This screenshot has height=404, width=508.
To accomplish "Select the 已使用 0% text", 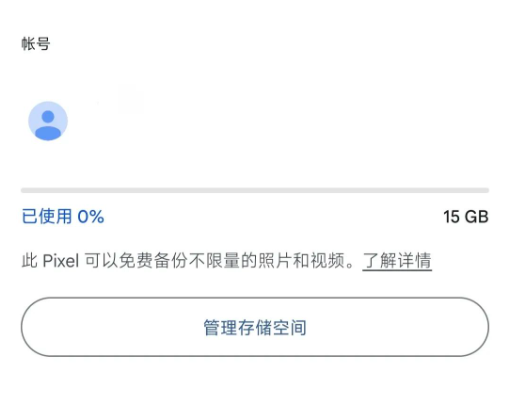I will 63,216.
